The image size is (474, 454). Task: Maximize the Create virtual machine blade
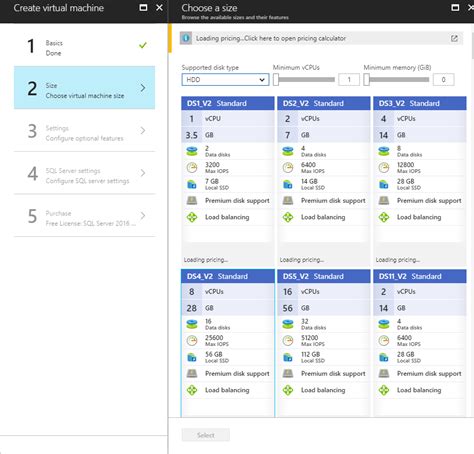click(x=143, y=7)
